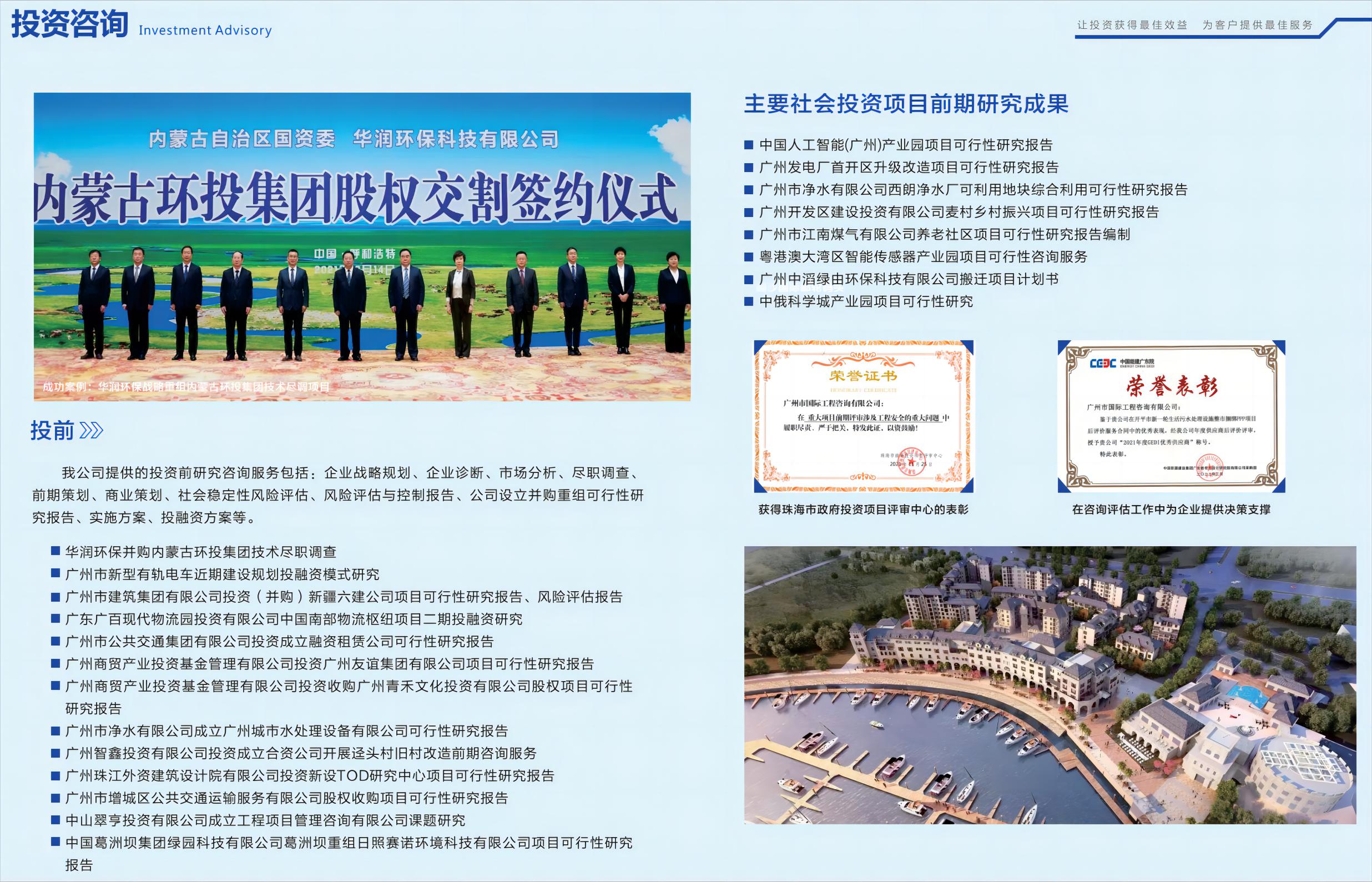Viewport: 1372px width, 882px height.
Task: Select the 中俄科学城产业园项目可行性研究 item
Action: [x=866, y=301]
